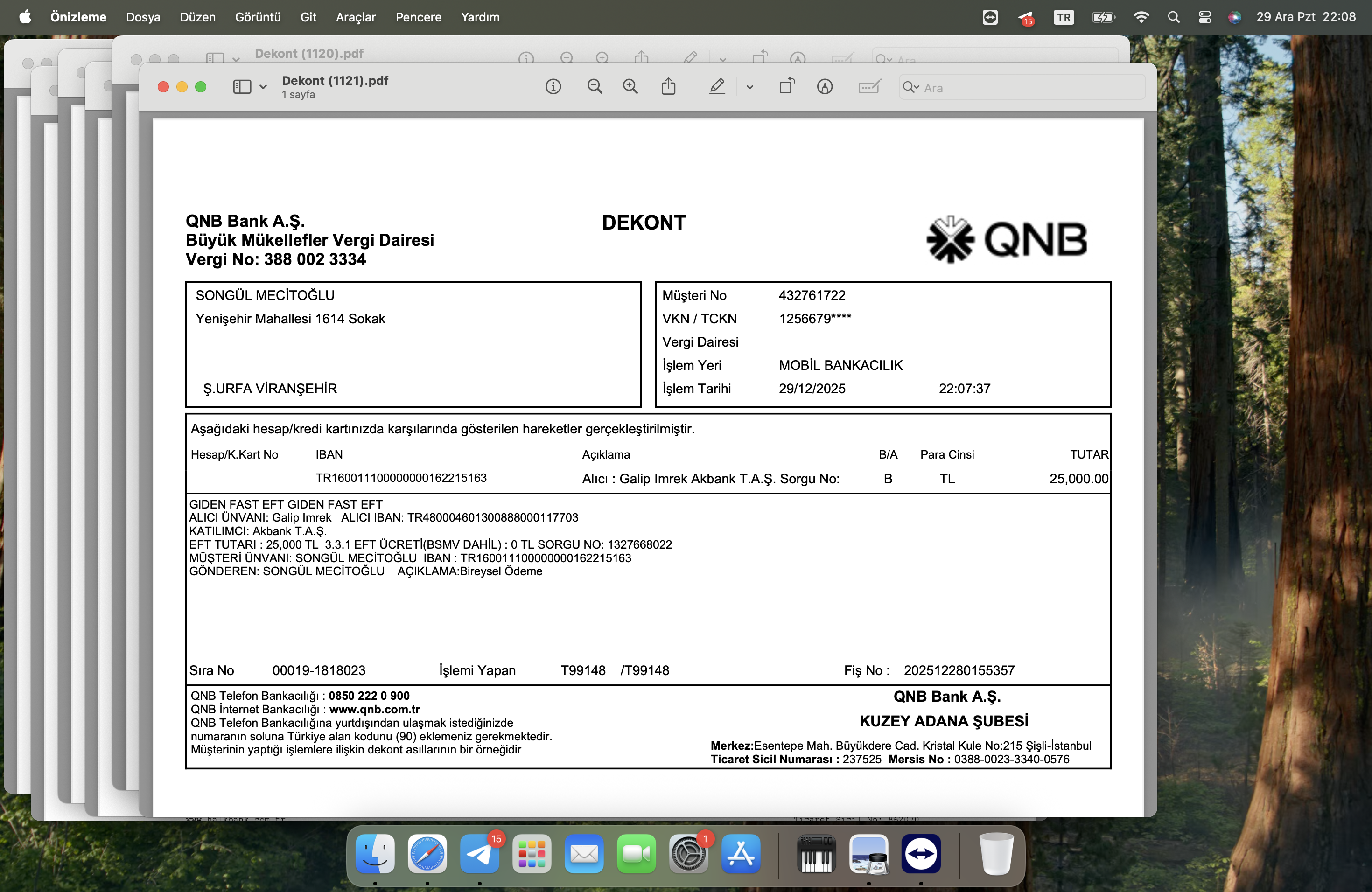Open the Pencere menu
This screenshot has height=892, width=1372.
[419, 17]
